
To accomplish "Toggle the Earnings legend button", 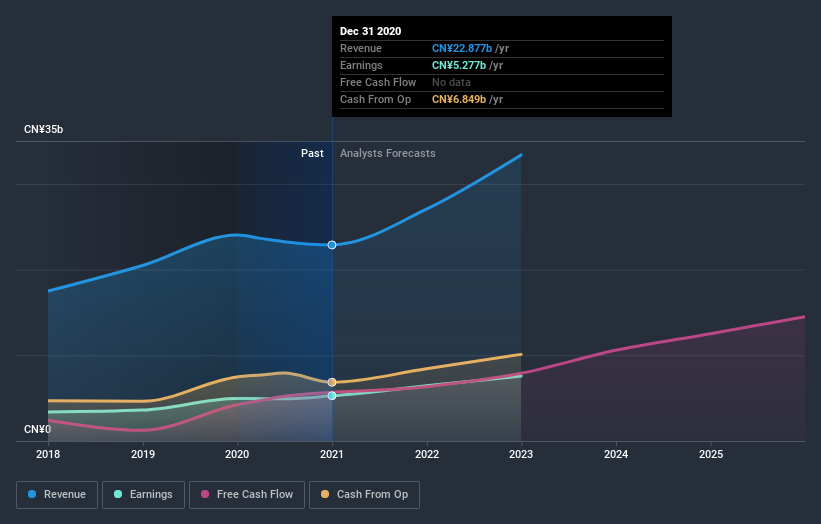I will point(143,495).
